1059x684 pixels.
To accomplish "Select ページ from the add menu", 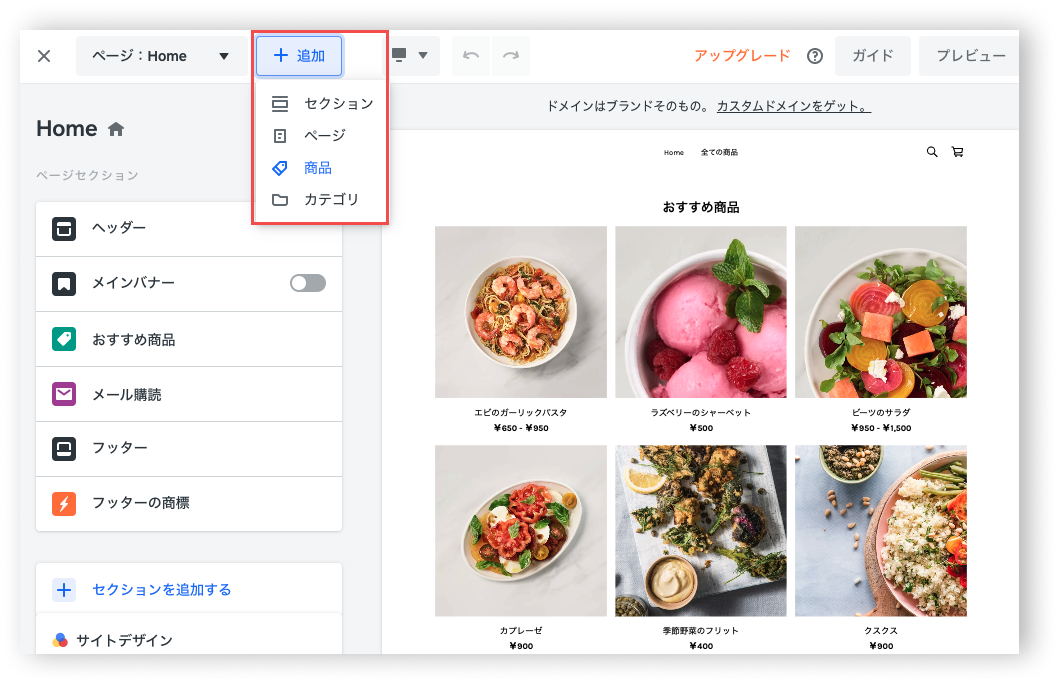I will pyautogui.click(x=321, y=135).
